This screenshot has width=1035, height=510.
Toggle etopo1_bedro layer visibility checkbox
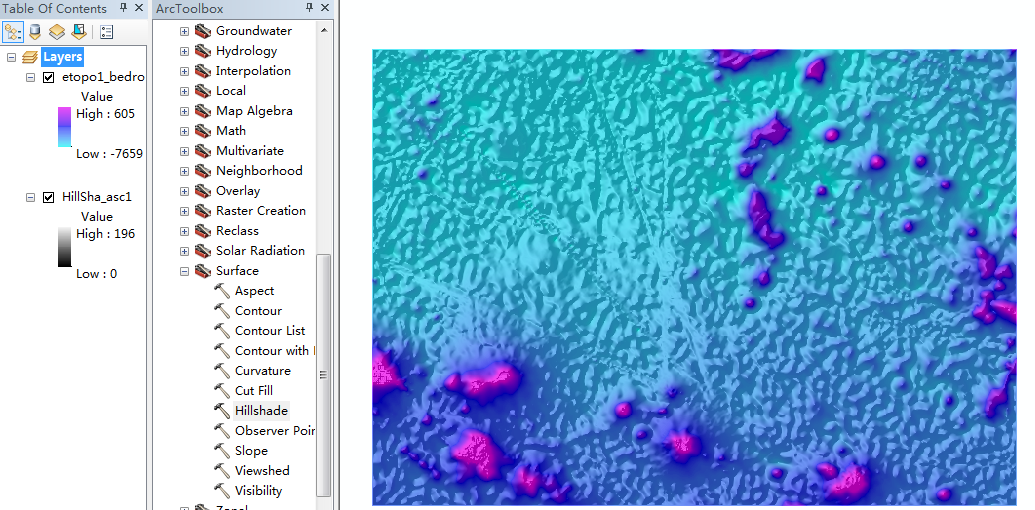tap(48, 77)
